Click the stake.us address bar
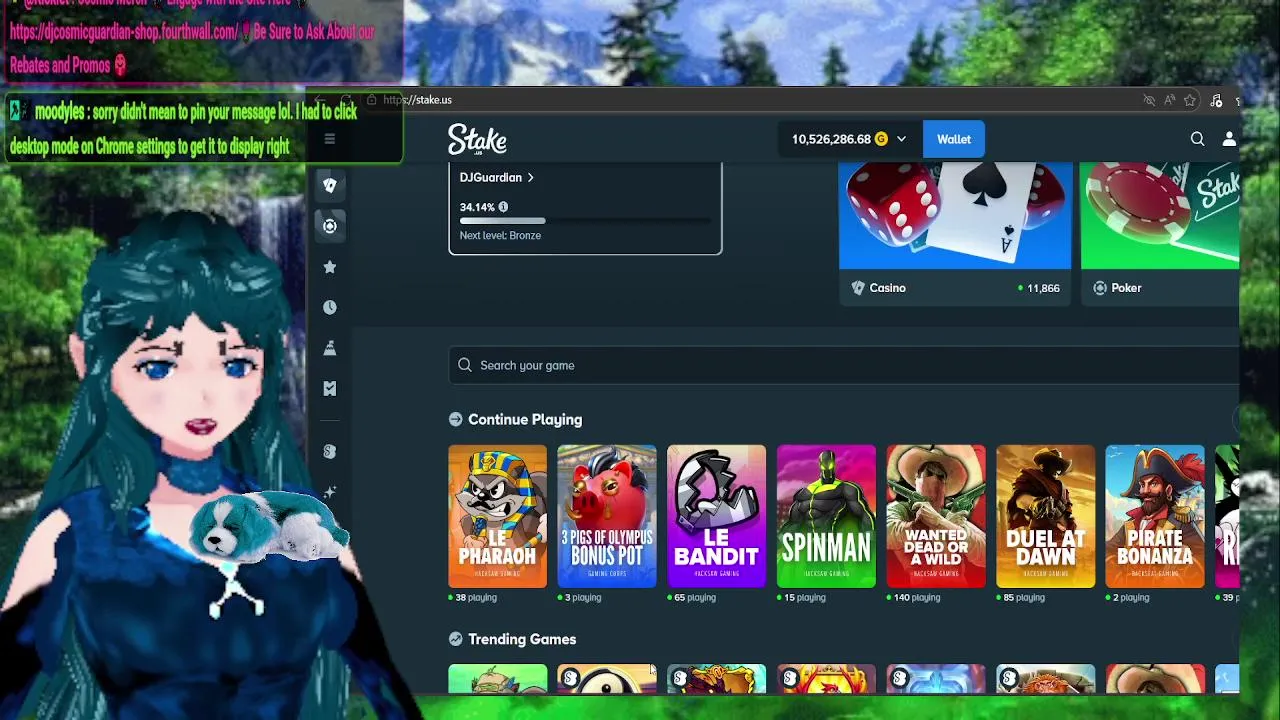The height and width of the screenshot is (720, 1280). point(417,100)
